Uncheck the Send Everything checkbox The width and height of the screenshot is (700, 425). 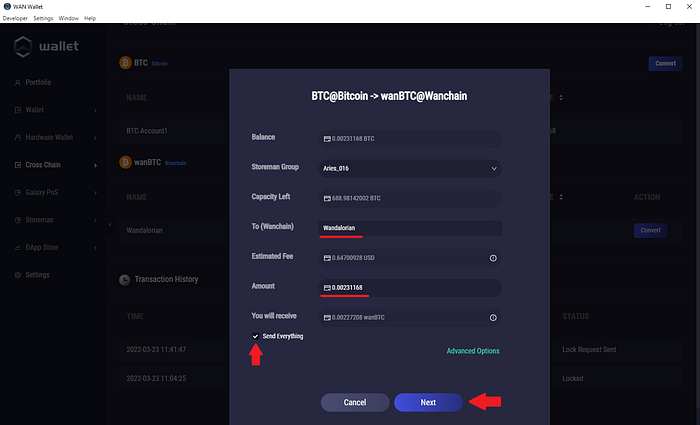(x=256, y=336)
